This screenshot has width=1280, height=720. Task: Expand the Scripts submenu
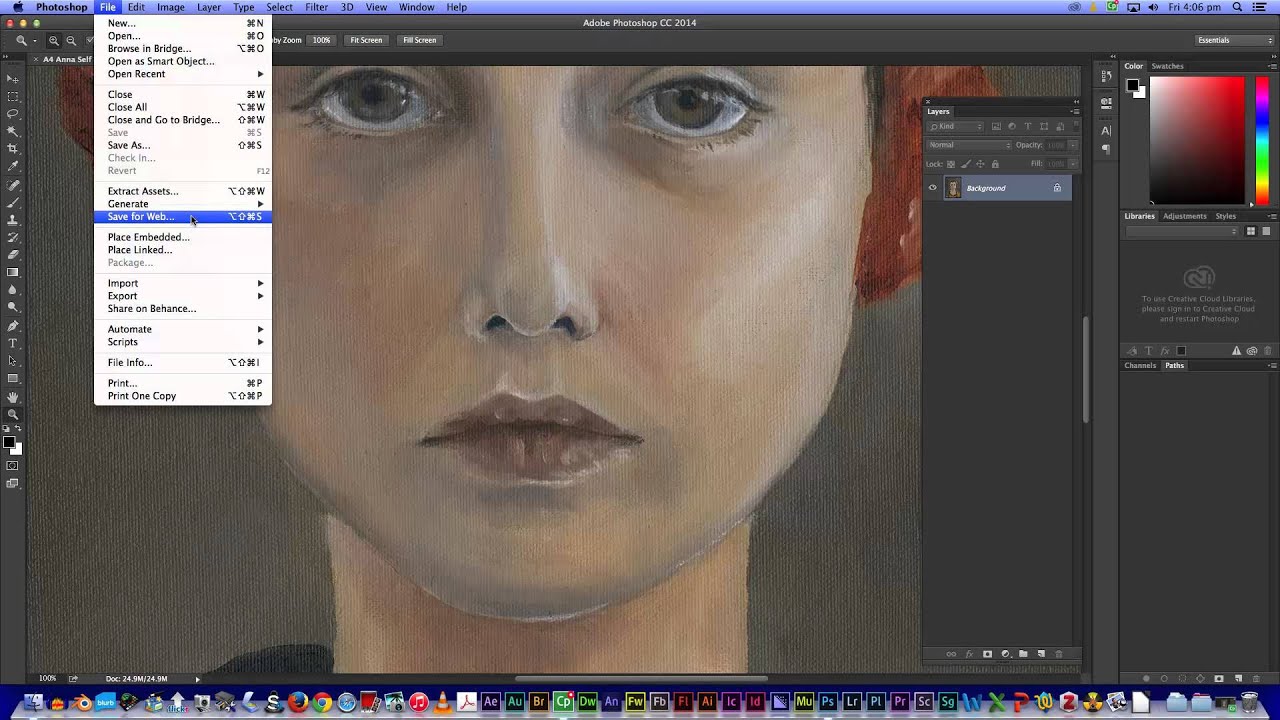(183, 342)
